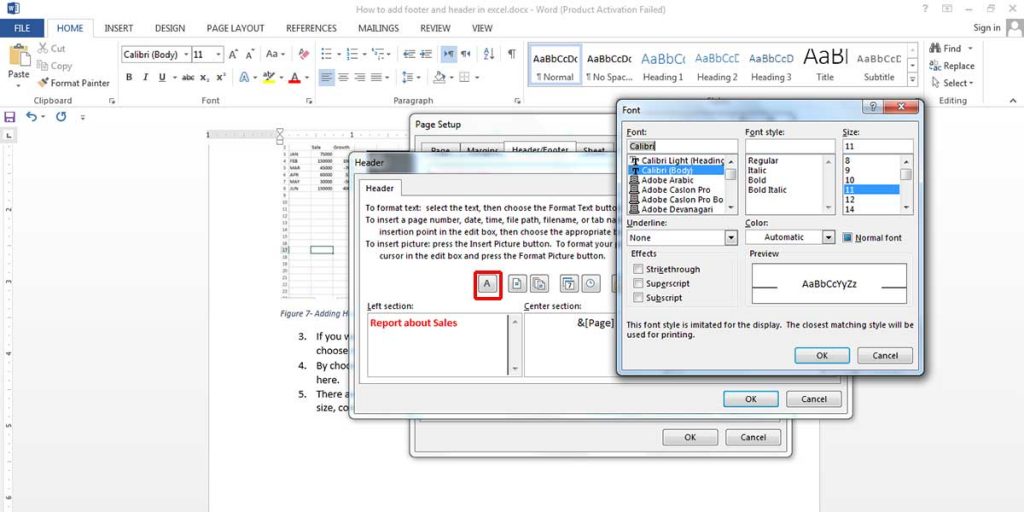The height and width of the screenshot is (512, 1024).
Task: Click the Center alignment icon in ribbon
Action: 344,77
